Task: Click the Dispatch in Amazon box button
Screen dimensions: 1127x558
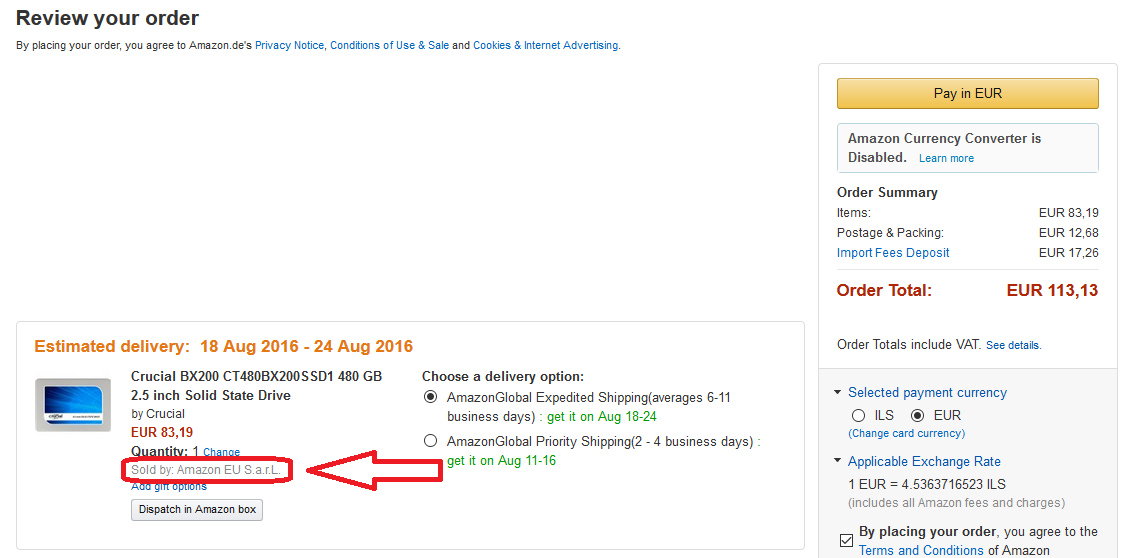Action: (x=197, y=510)
